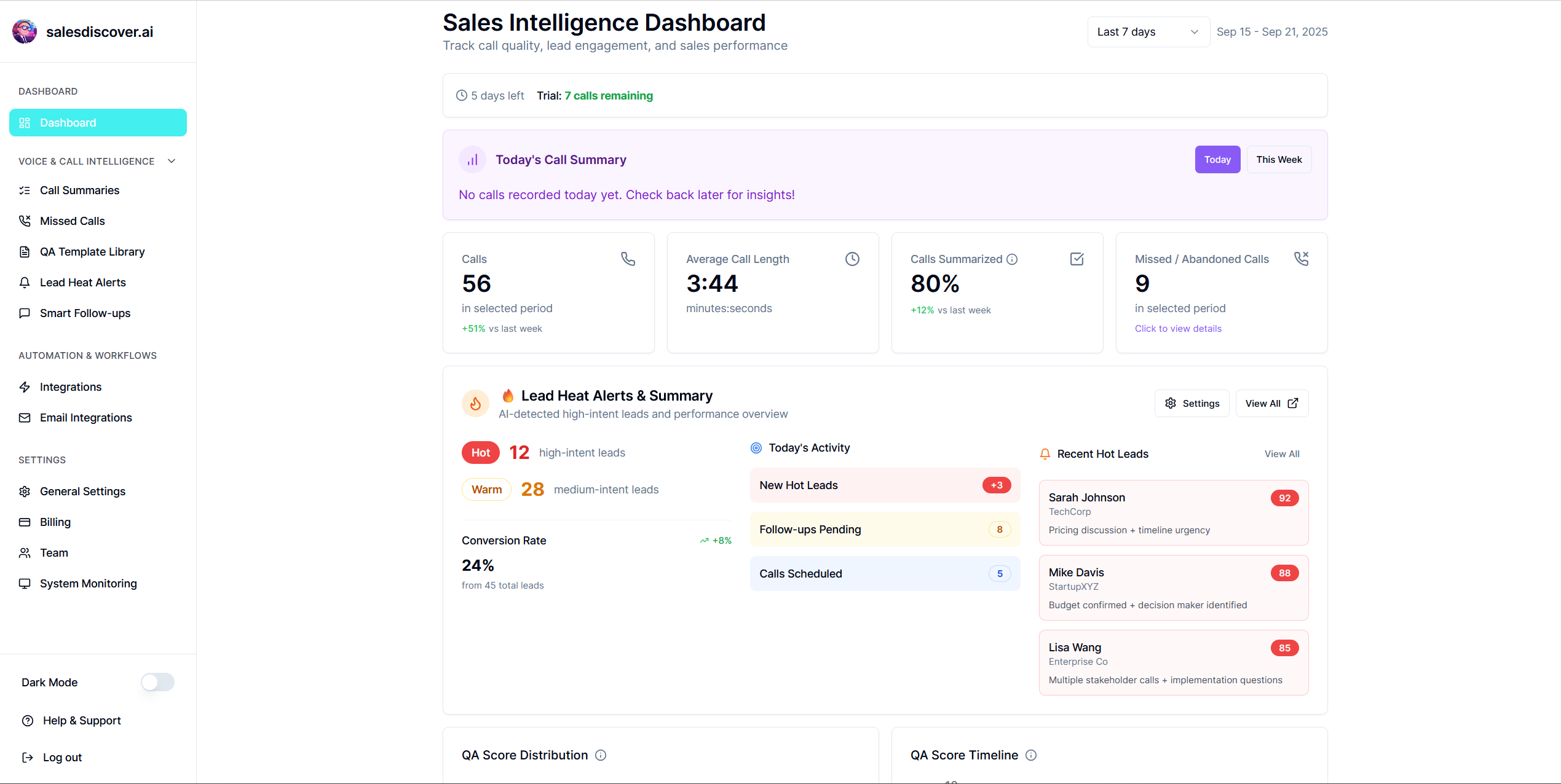
Task: Click the 'Click to view details' link
Action: 1178,329
